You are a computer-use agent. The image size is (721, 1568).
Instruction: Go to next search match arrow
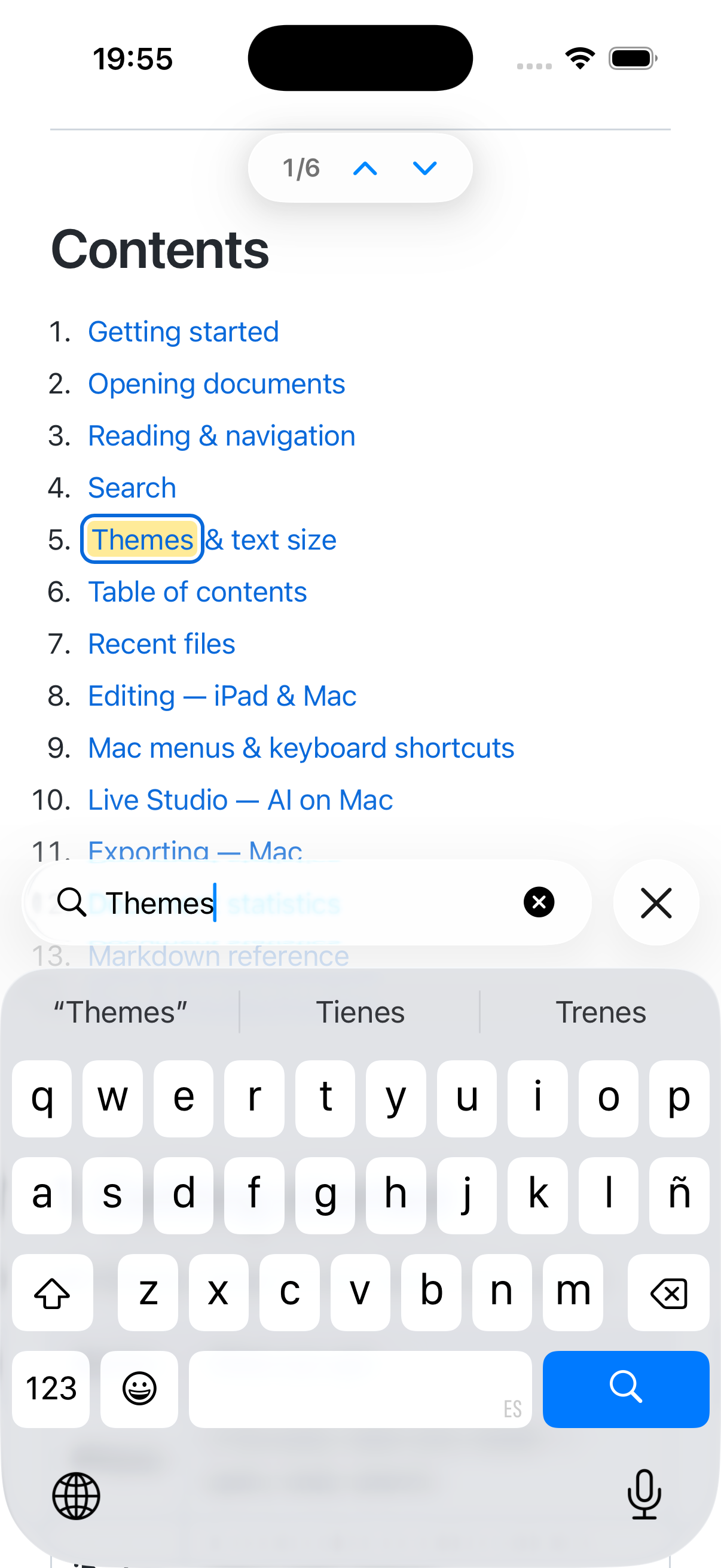(424, 169)
